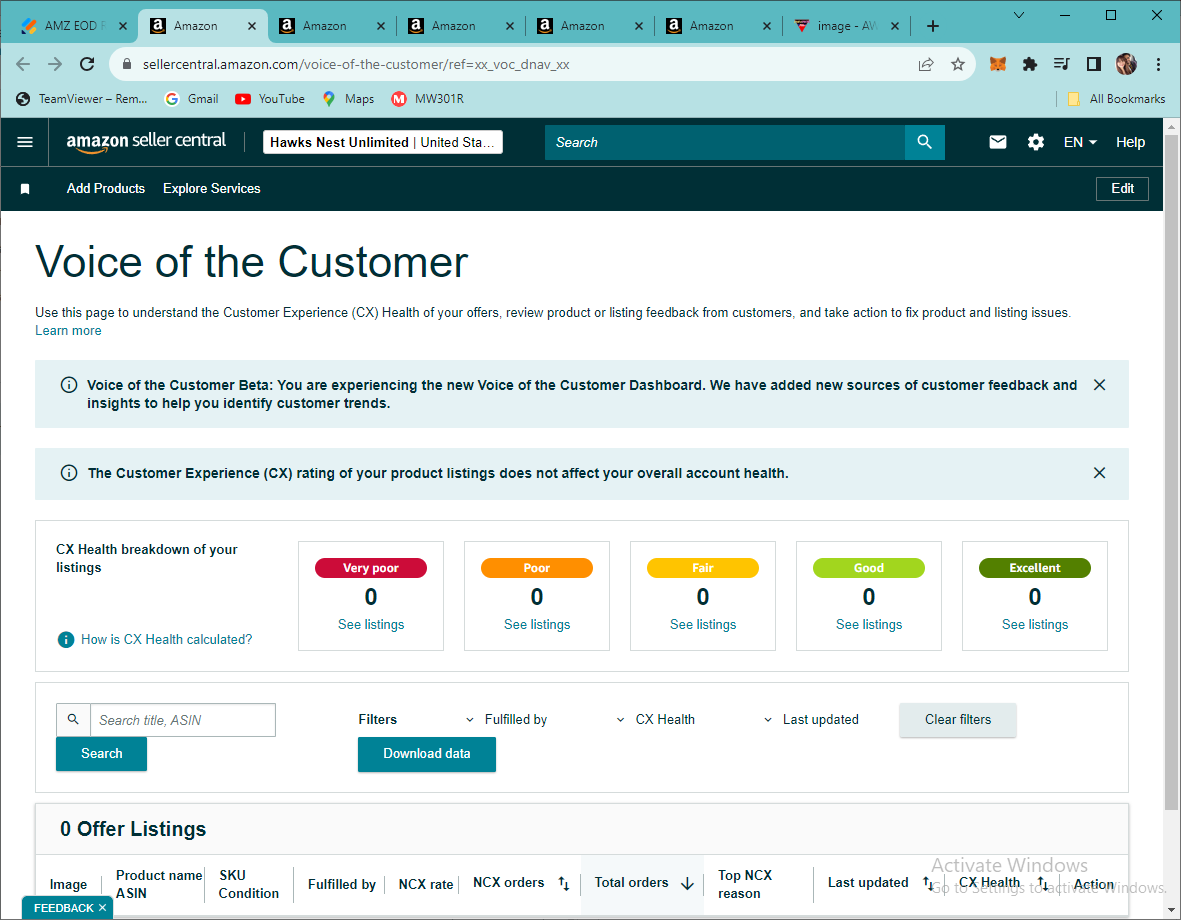
Task: Open the All Bookmarks folder
Action: [x=1116, y=99]
